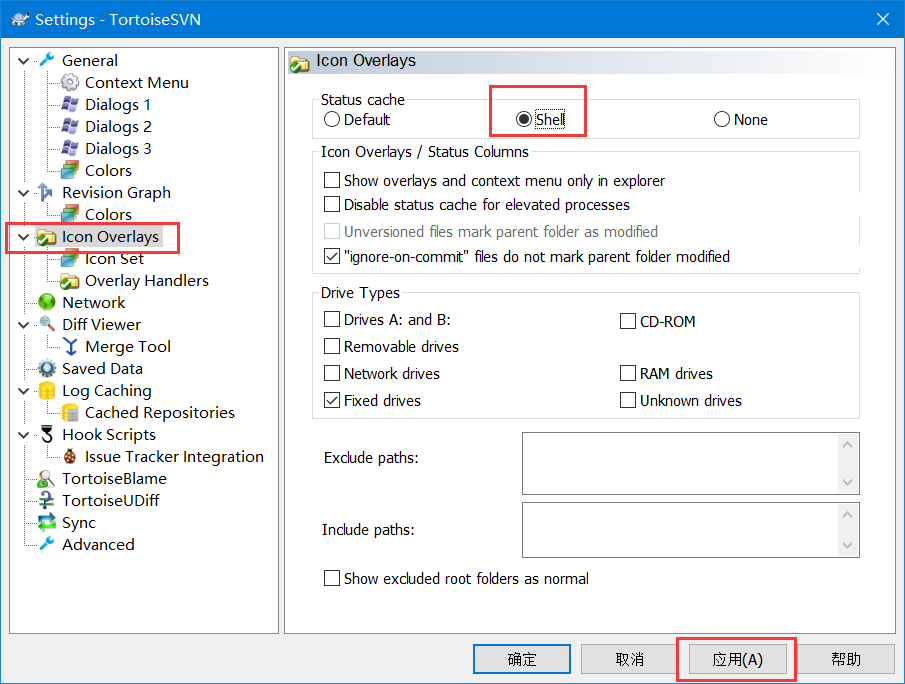Collapse the Hook Scripts tree node
Screen dimensions: 905x684
24,435
